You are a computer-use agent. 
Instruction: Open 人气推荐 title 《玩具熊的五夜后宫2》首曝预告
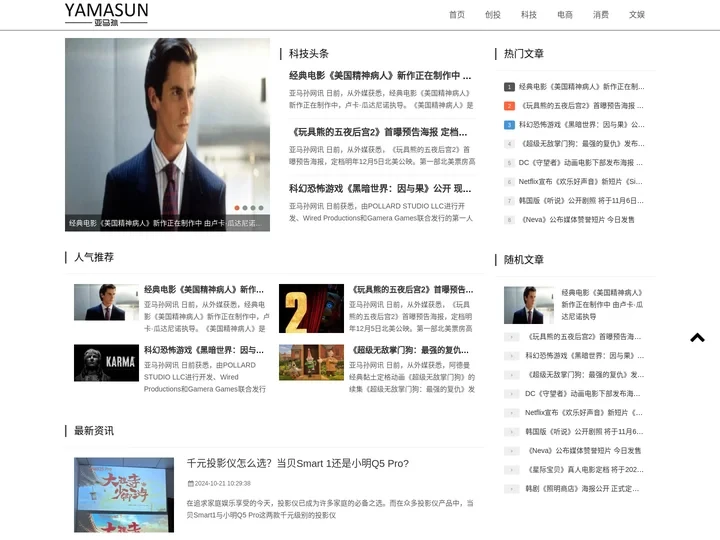(411, 290)
